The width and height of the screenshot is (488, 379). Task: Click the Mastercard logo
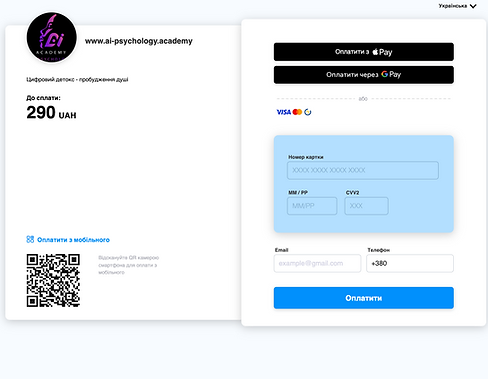coord(297,112)
